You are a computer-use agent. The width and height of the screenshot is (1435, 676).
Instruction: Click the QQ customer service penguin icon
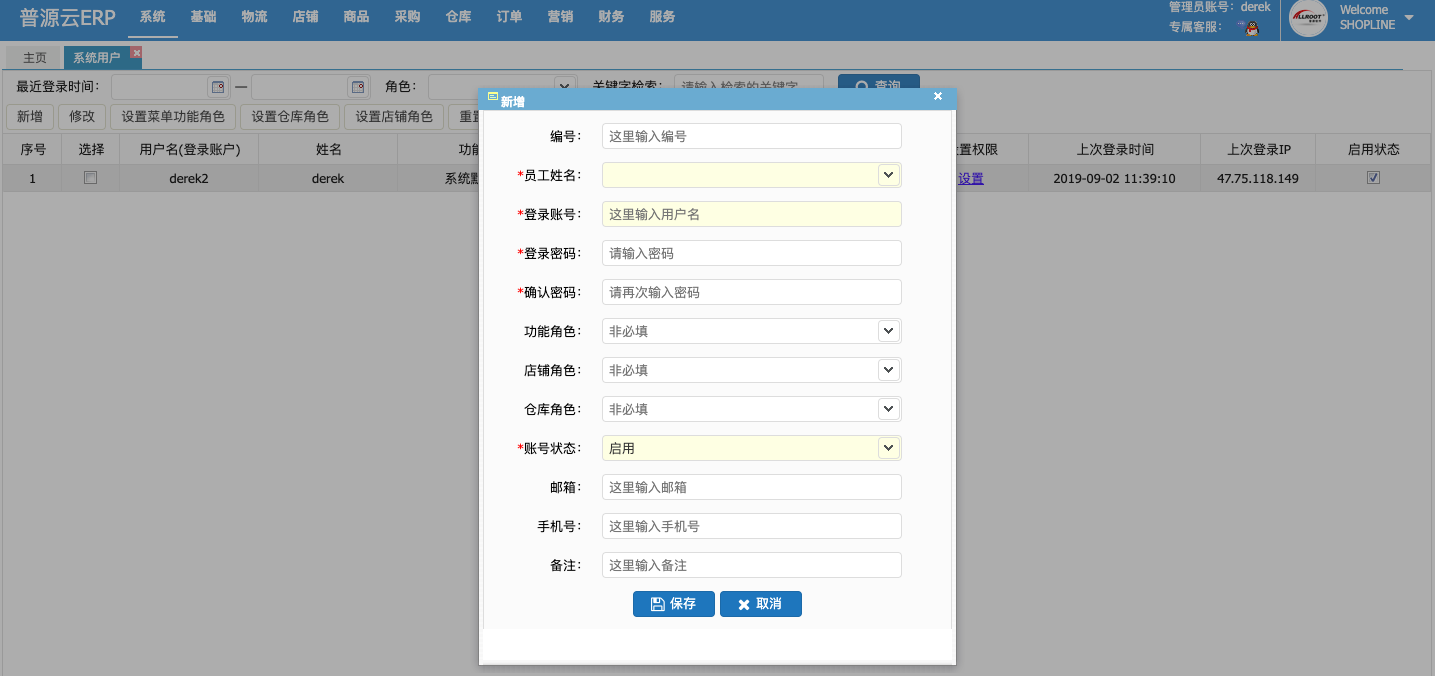point(1248,27)
